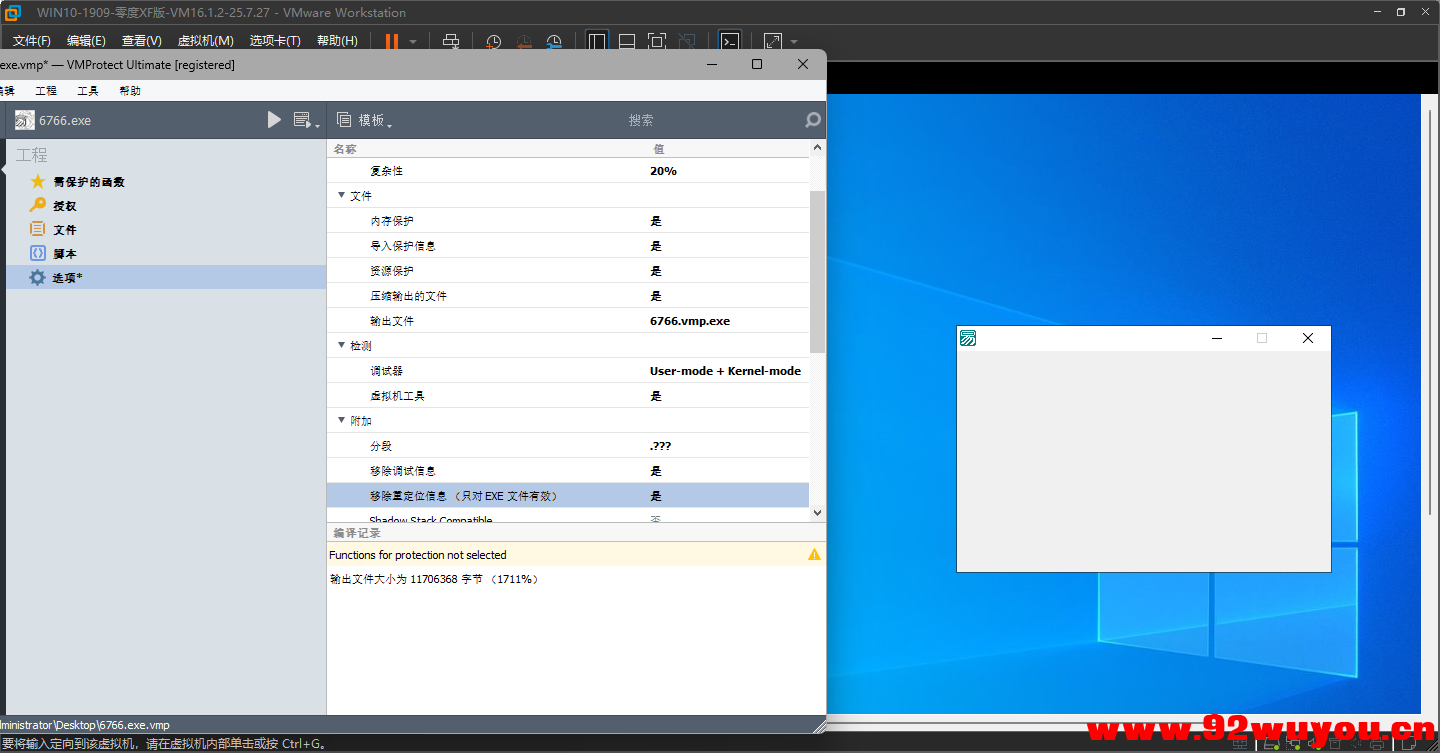Compile the project with the Play icon
Viewport: 1440px width, 753px height.
[x=274, y=119]
